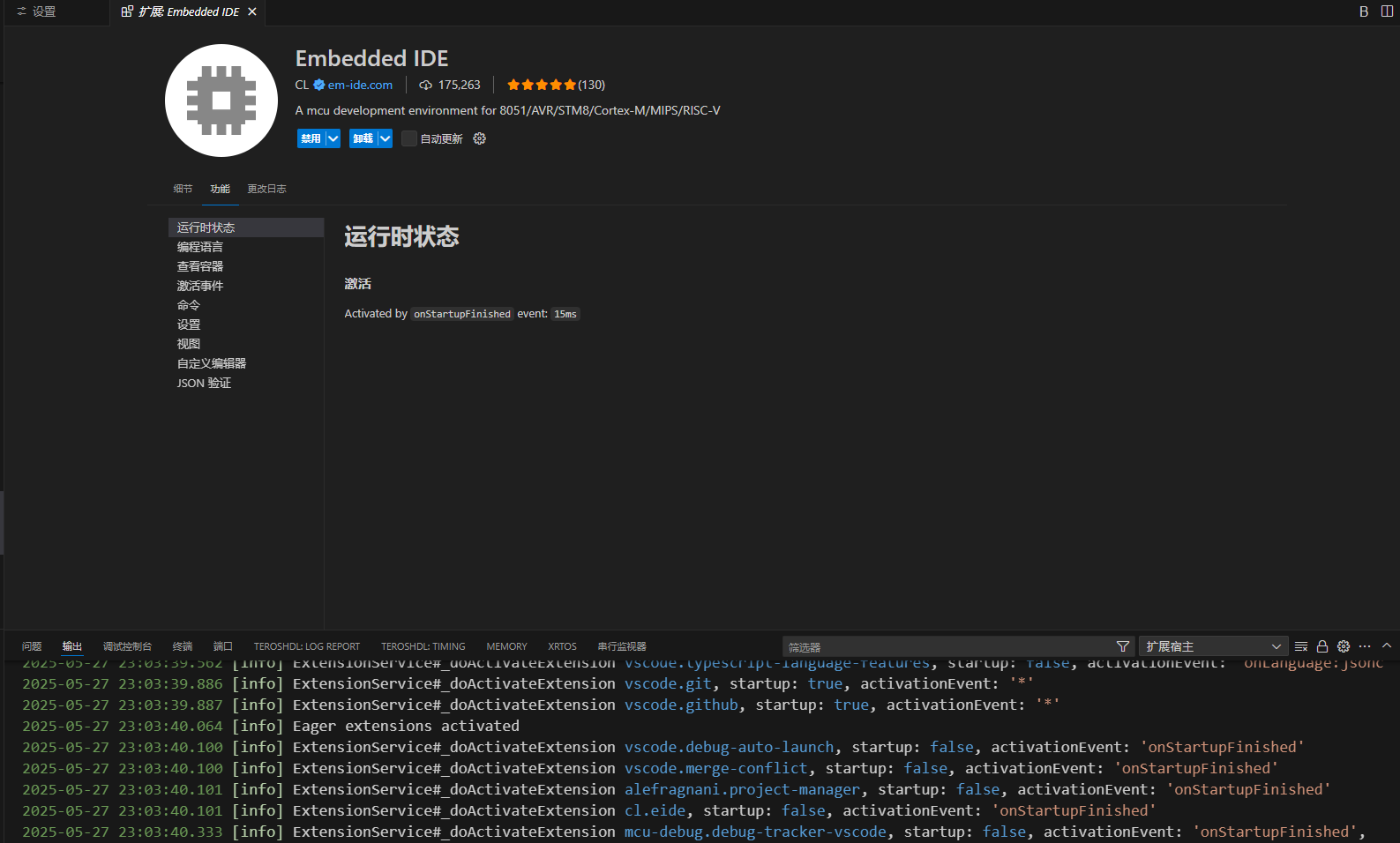1400x843 pixels.
Task: Open the em-ide.com publisher link
Action: pos(360,85)
